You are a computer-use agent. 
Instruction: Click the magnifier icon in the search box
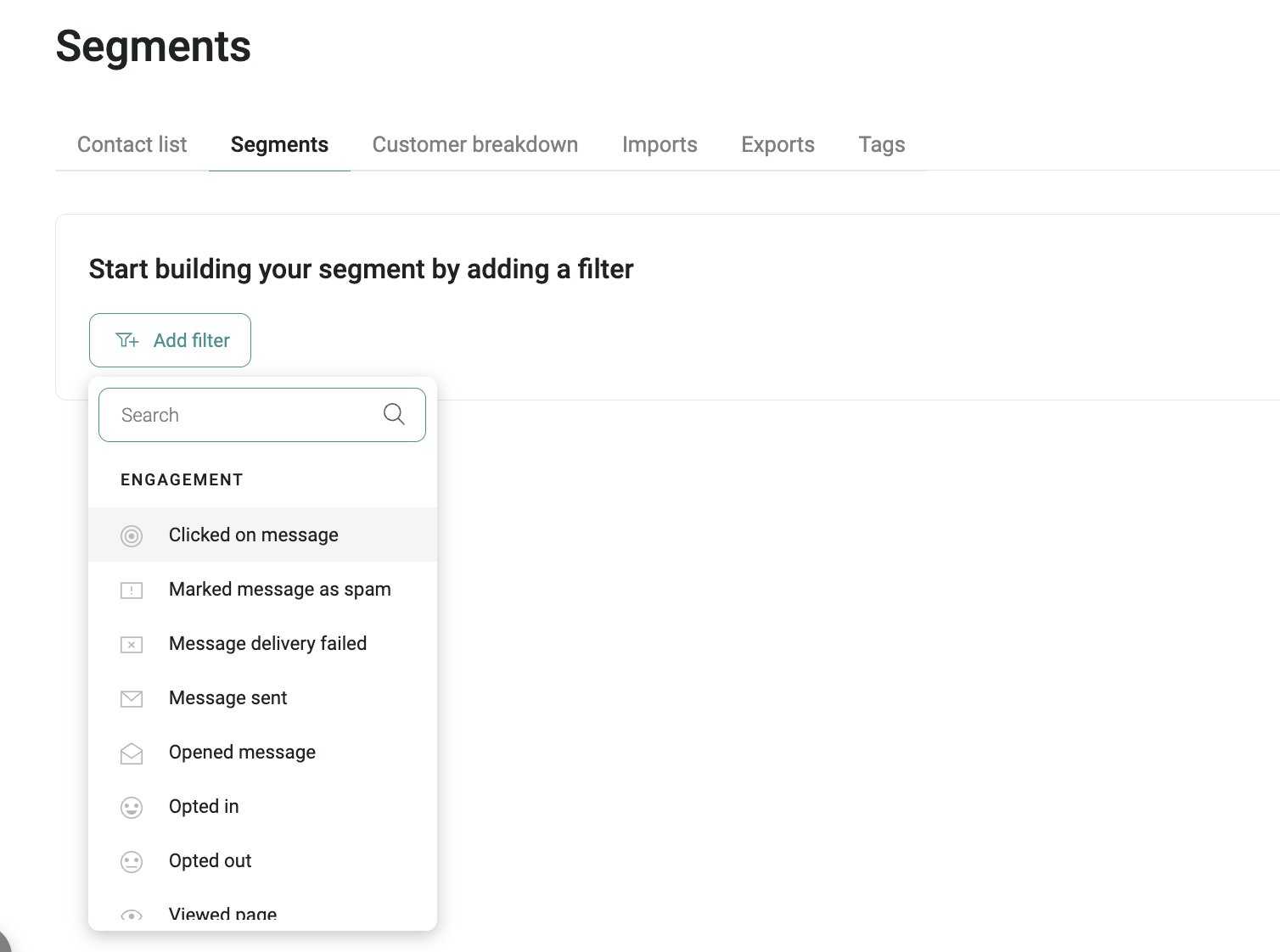pyautogui.click(x=394, y=414)
